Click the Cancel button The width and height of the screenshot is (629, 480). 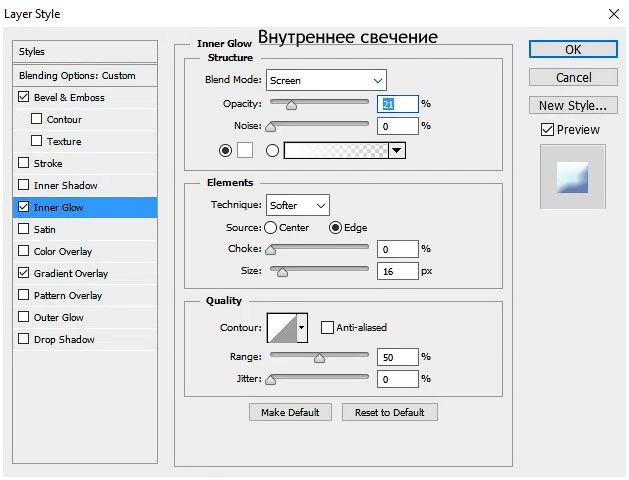point(573,77)
